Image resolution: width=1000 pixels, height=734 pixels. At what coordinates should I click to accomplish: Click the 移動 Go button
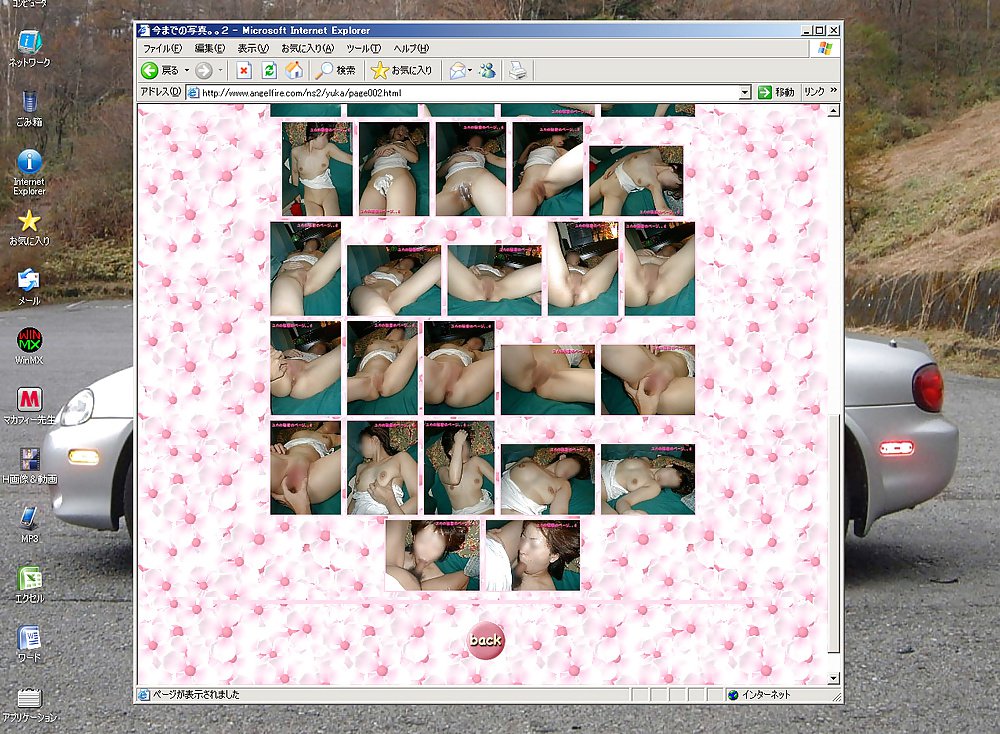(776, 93)
